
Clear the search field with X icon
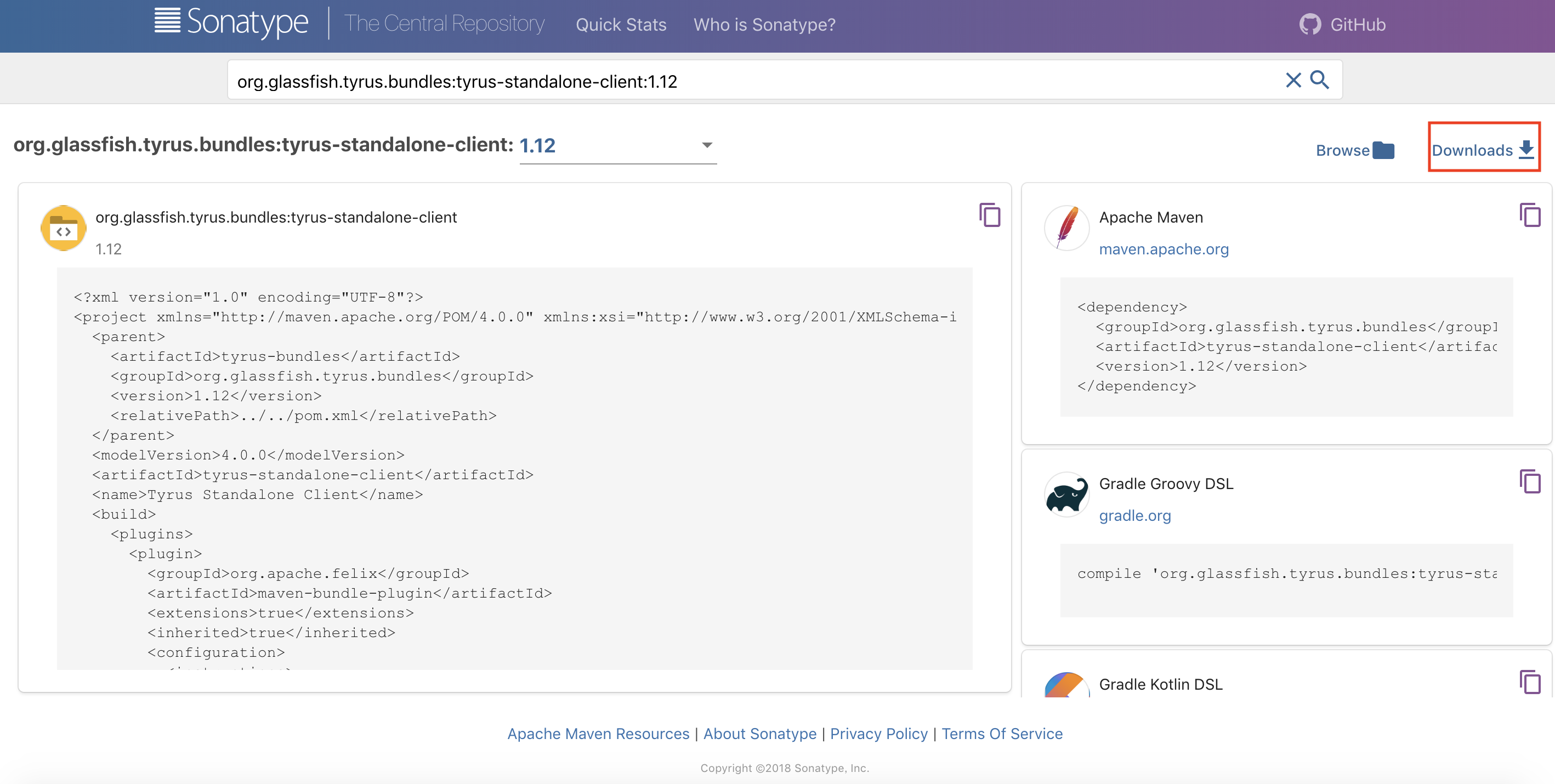1293,80
